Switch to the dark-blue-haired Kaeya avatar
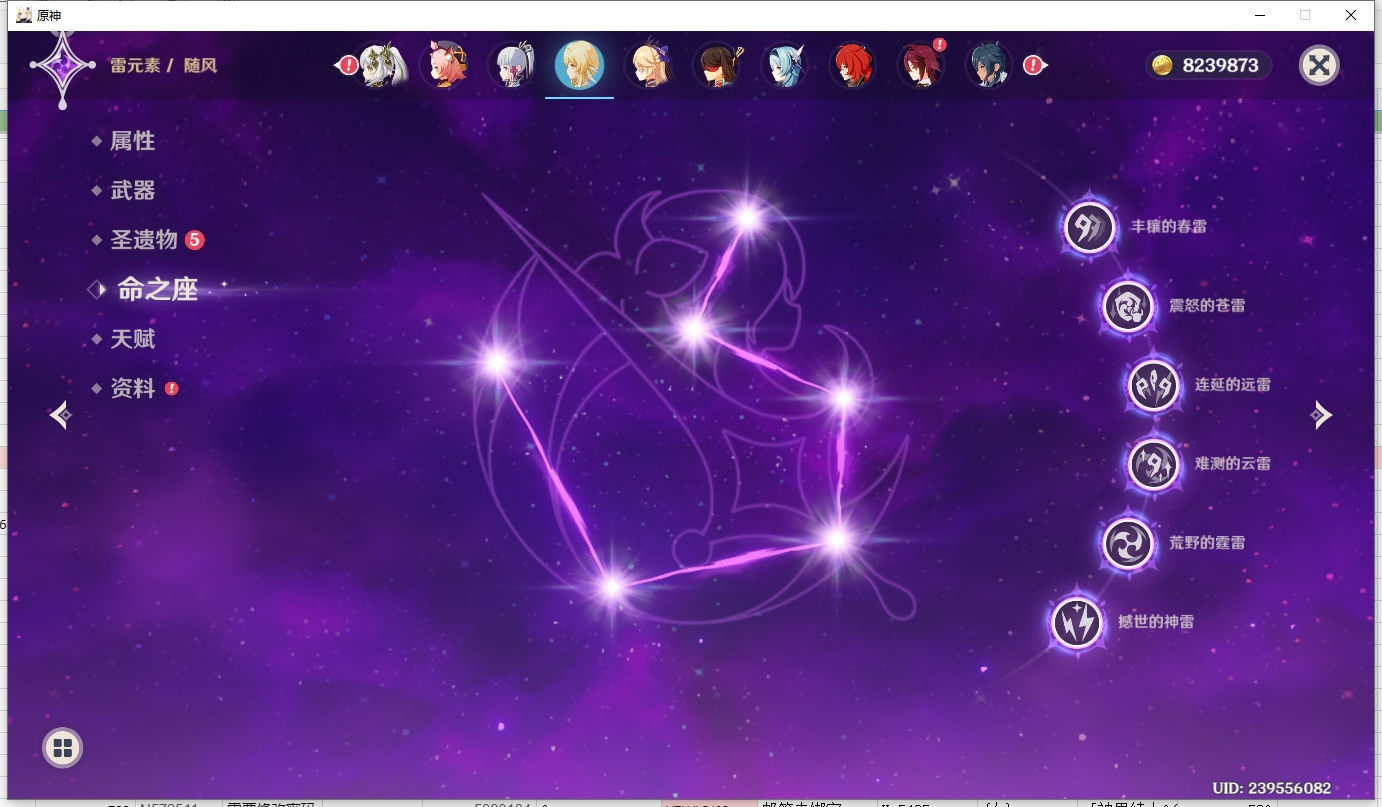The height and width of the screenshot is (807, 1382). coord(989,65)
